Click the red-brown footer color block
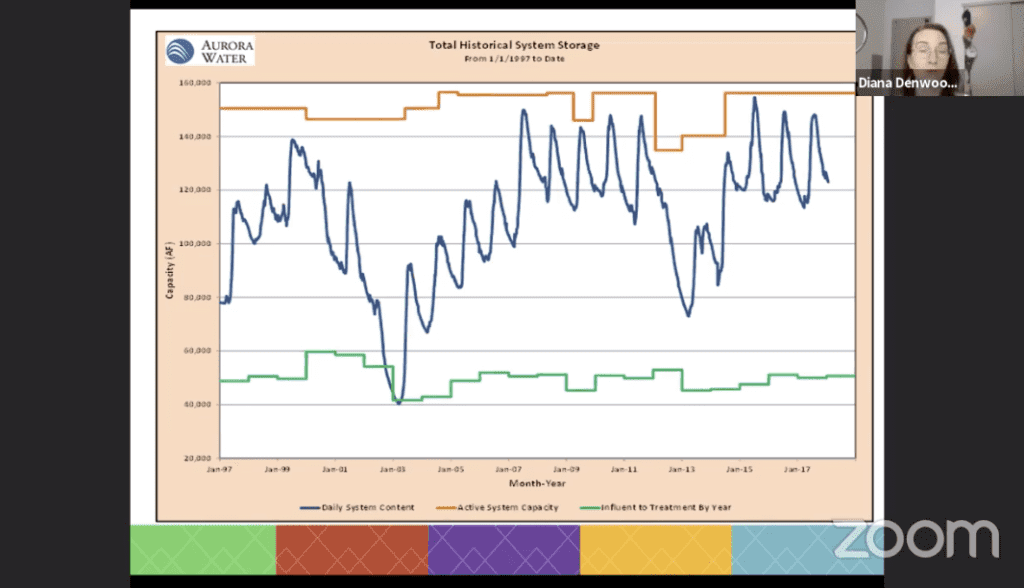Image resolution: width=1024 pixels, height=588 pixels. [x=351, y=549]
